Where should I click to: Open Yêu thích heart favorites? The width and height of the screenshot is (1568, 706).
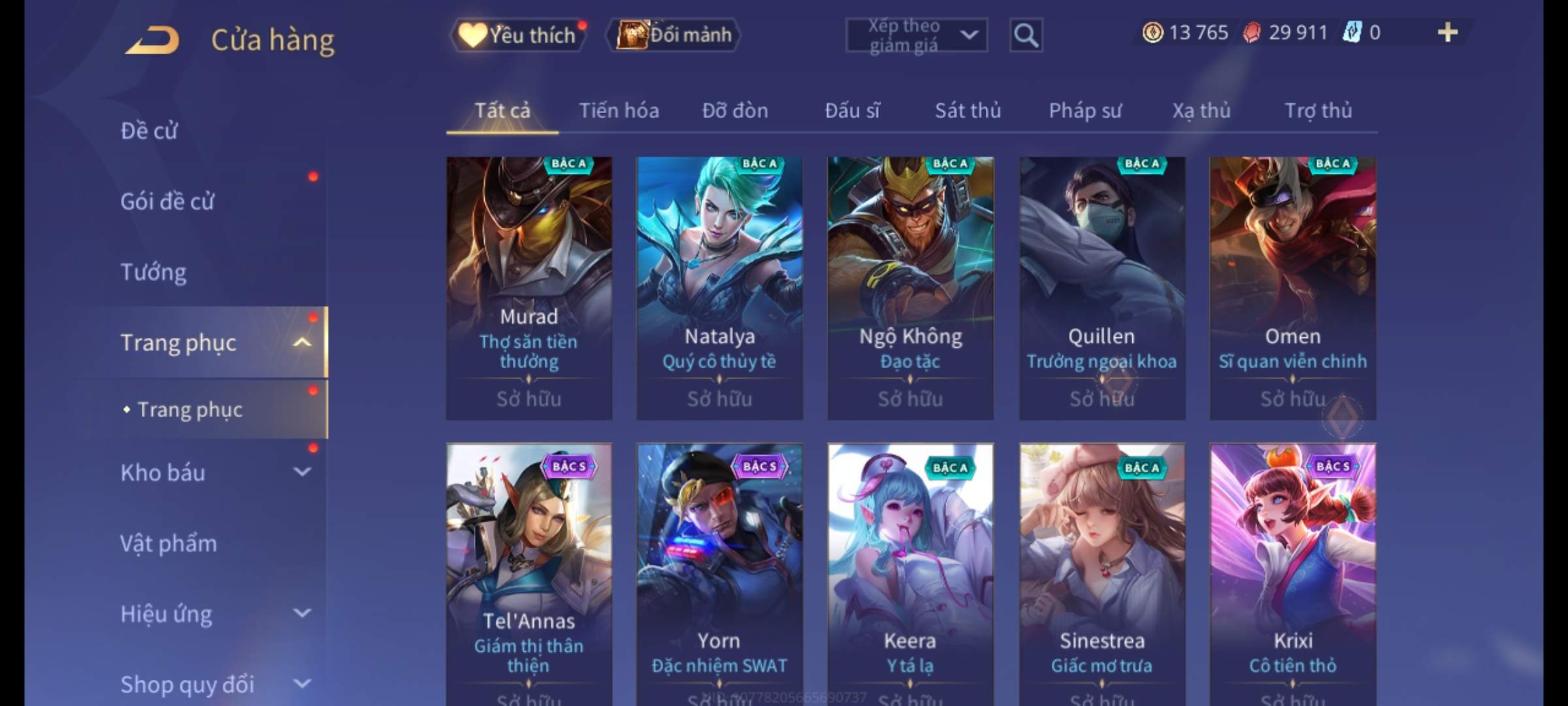pos(517,35)
